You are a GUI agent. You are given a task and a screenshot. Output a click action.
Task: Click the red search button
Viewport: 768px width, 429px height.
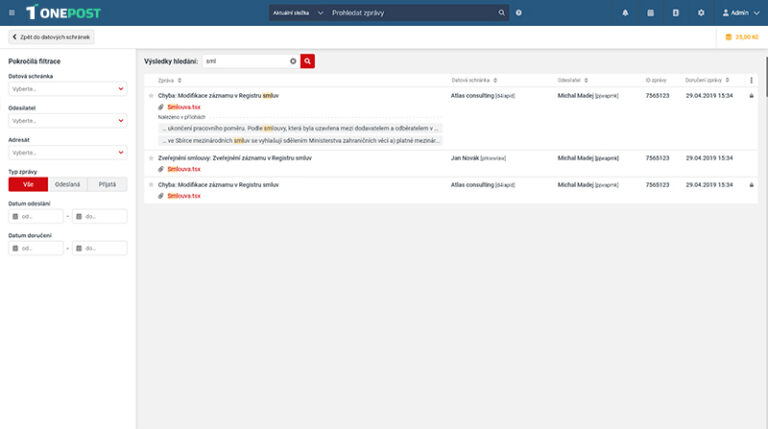pyautogui.click(x=308, y=61)
